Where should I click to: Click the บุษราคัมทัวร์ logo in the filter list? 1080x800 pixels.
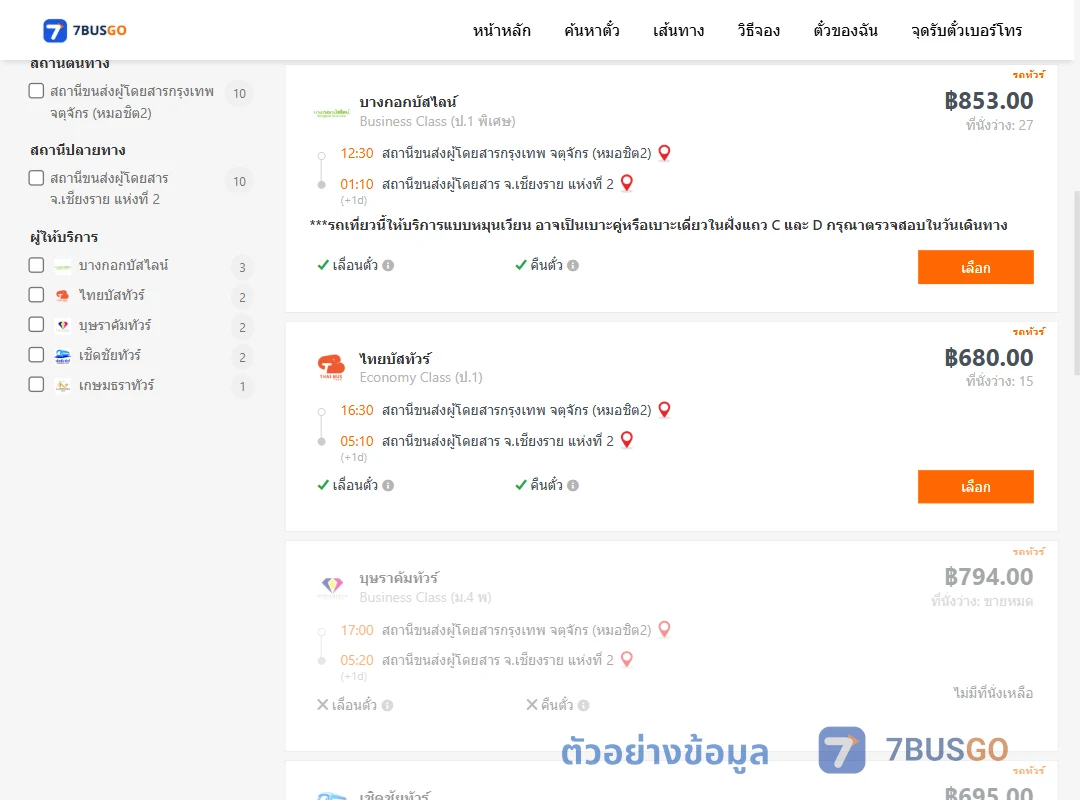click(x=63, y=325)
